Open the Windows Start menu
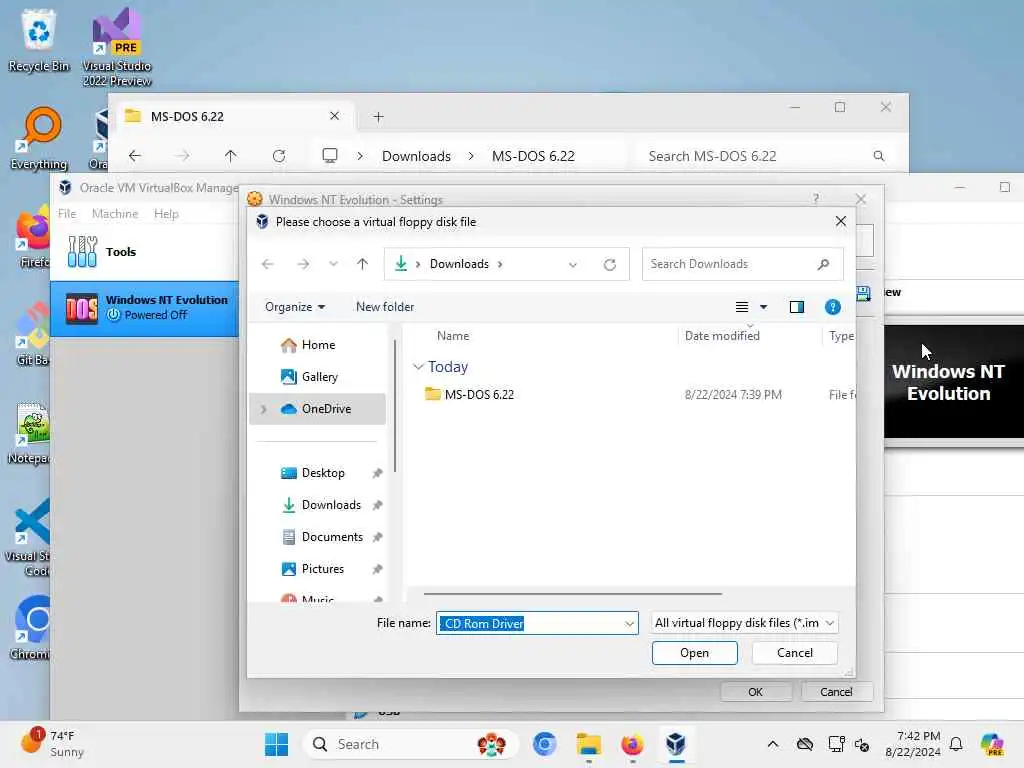1024x768 pixels. point(276,744)
